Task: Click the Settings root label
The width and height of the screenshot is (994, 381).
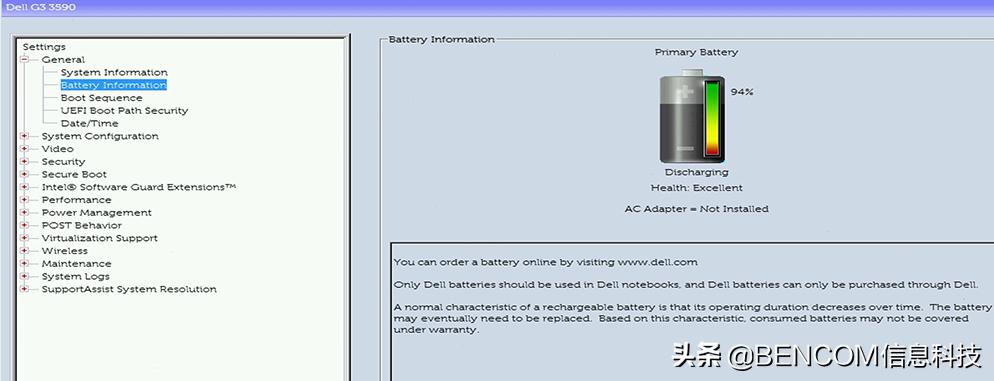Action: 44,47
